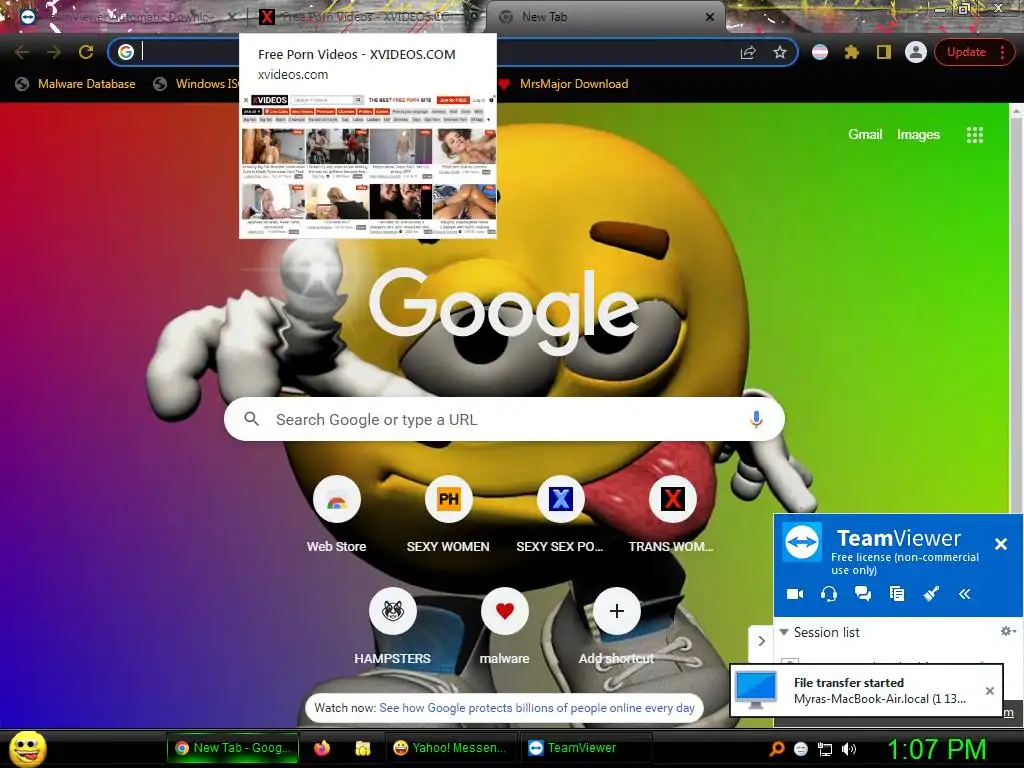Collapse TeamViewer toolbar with the double arrows
This screenshot has height=768, width=1024.
click(x=965, y=594)
